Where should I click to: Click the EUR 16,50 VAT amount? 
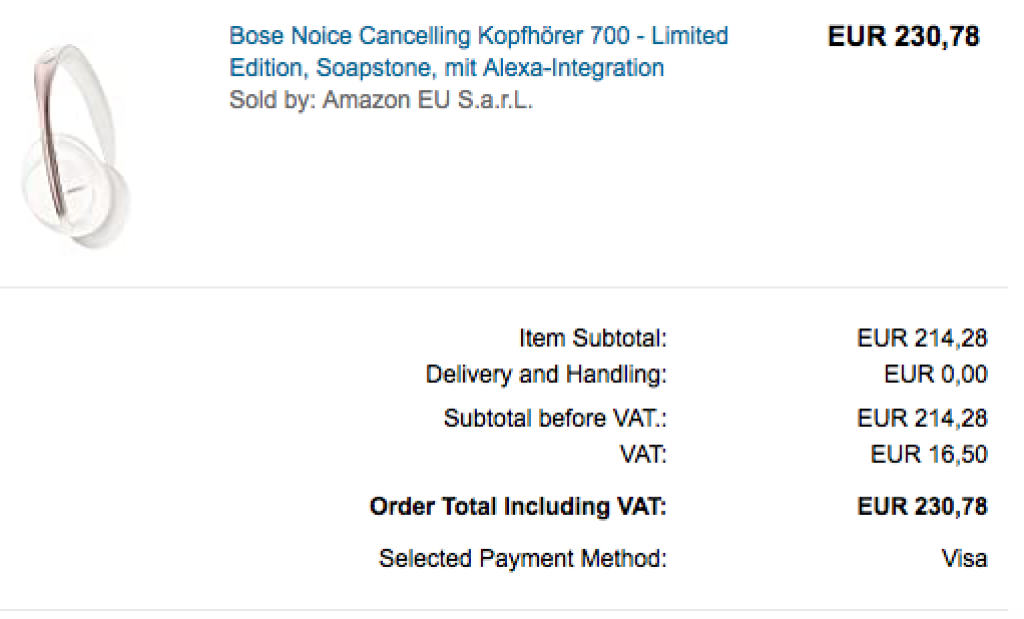[929, 455]
